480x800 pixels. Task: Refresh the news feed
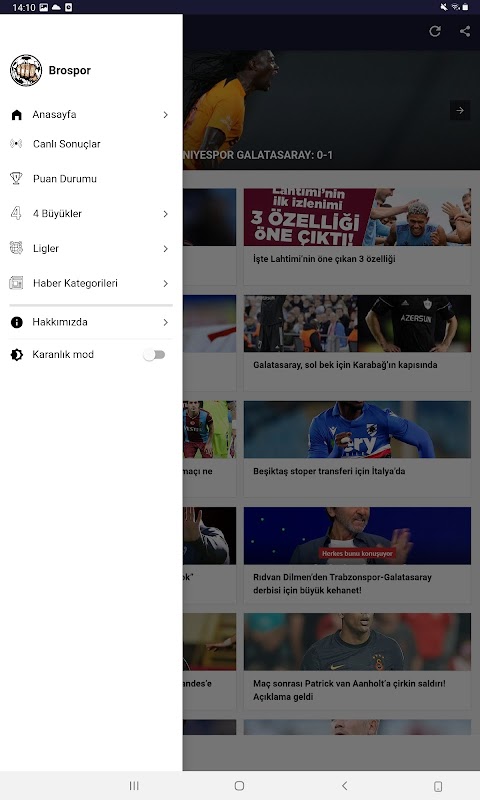coord(435,32)
